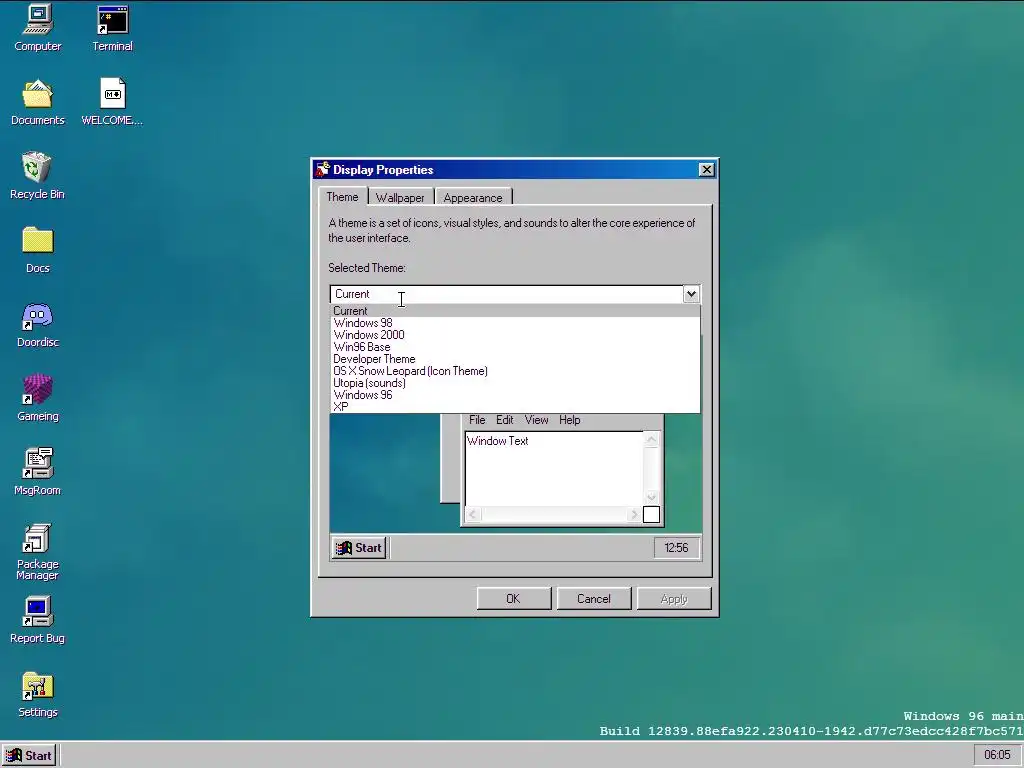Viewport: 1024px width, 768px height.
Task: Select the WELCOME markdown file icon
Action: point(112,102)
